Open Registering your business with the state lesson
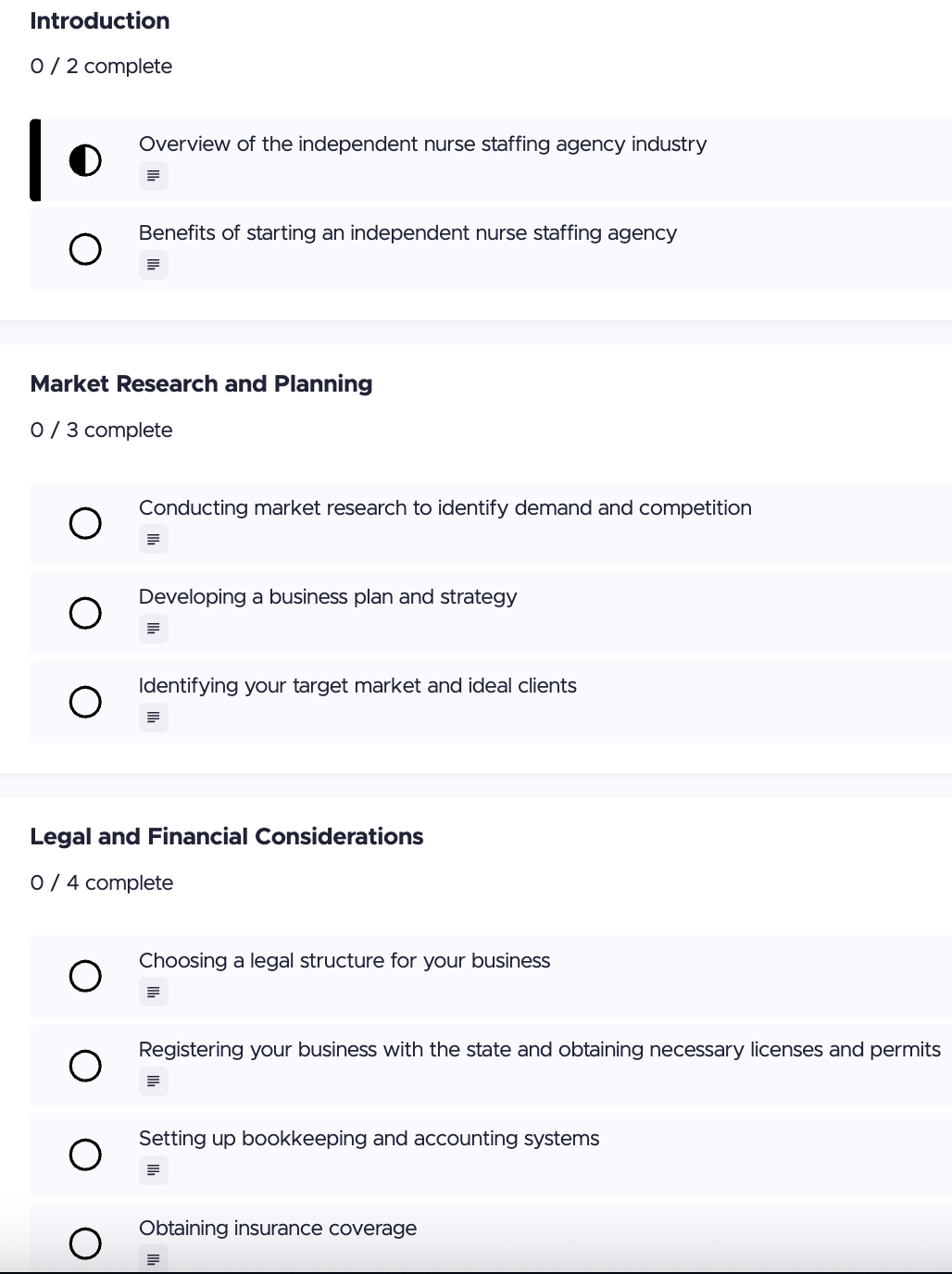952x1274 pixels. pyautogui.click(x=539, y=1050)
